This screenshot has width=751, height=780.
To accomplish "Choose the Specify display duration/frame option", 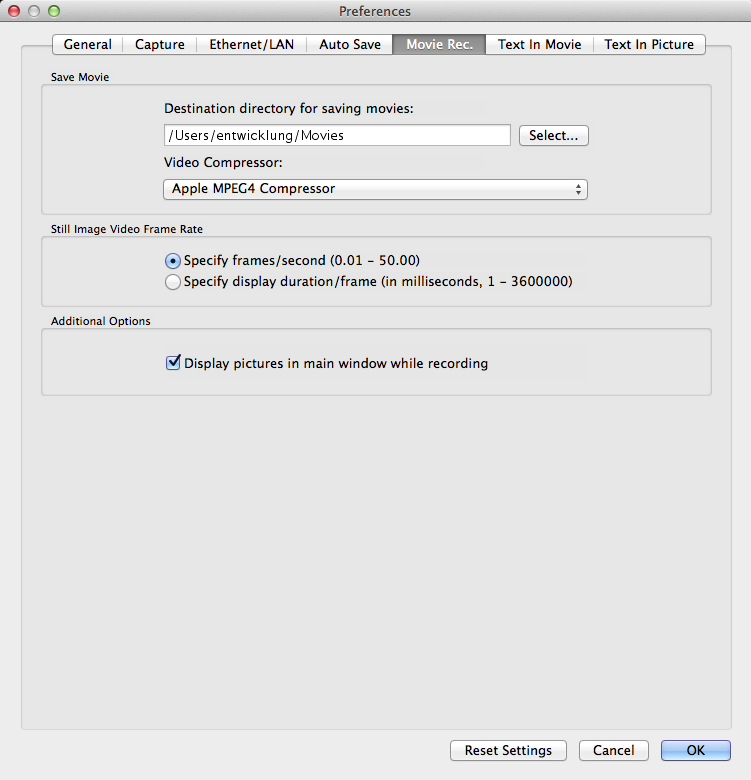I will (x=173, y=282).
